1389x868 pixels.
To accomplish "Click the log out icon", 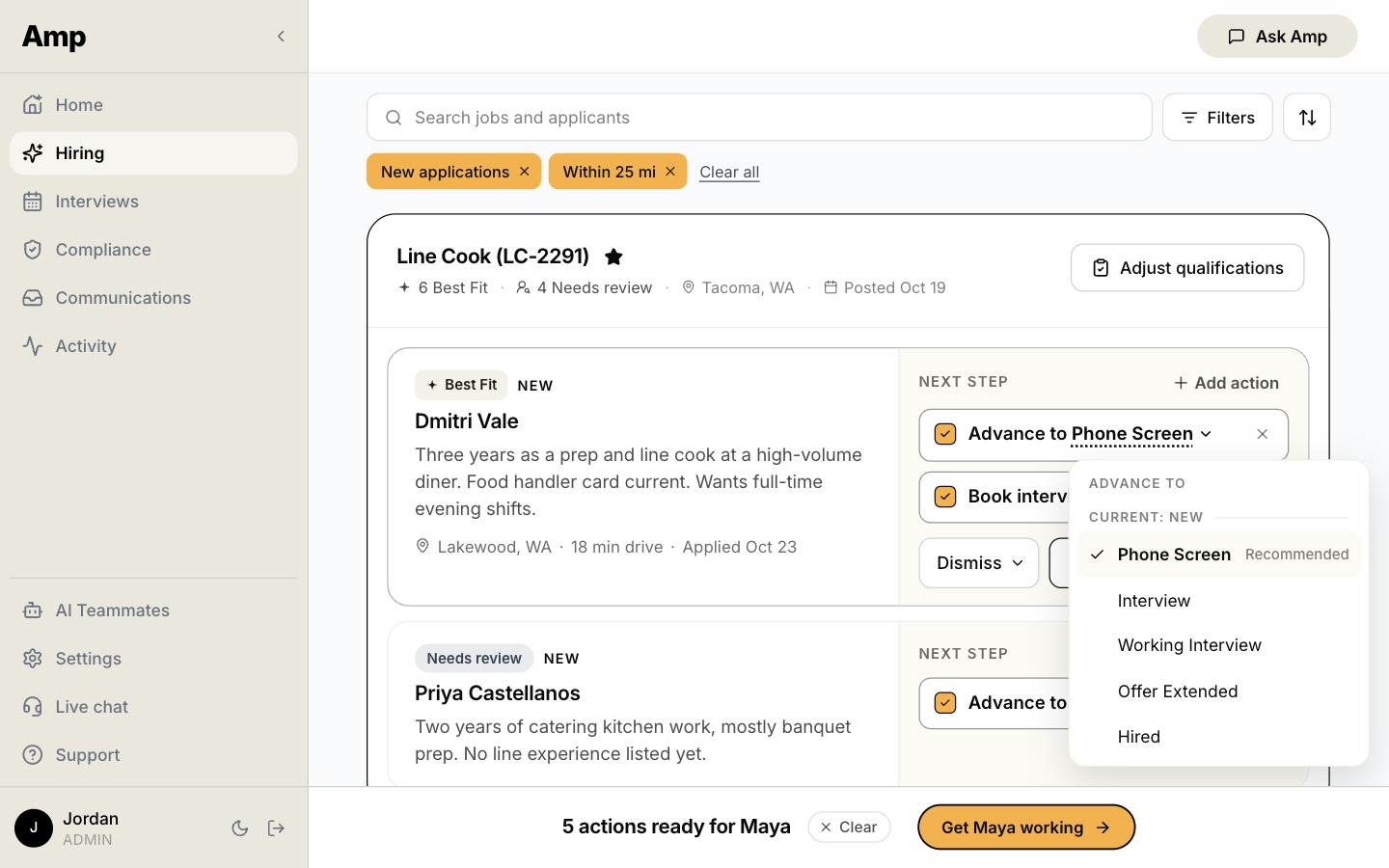I will pyautogui.click(x=277, y=827).
